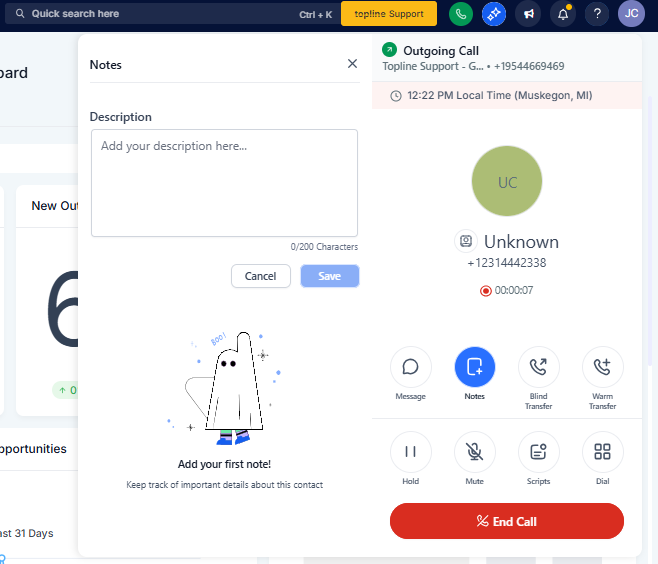End the call

tap(507, 521)
